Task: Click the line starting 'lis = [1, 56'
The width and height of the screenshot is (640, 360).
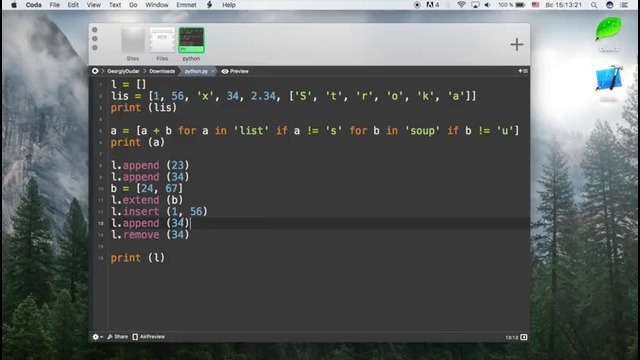Action: pos(293,96)
